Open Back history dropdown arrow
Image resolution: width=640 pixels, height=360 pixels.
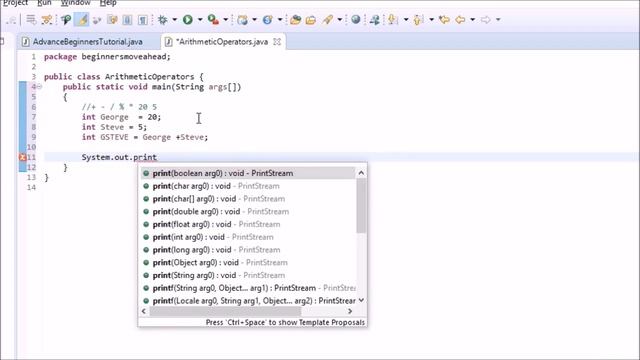[472, 20]
